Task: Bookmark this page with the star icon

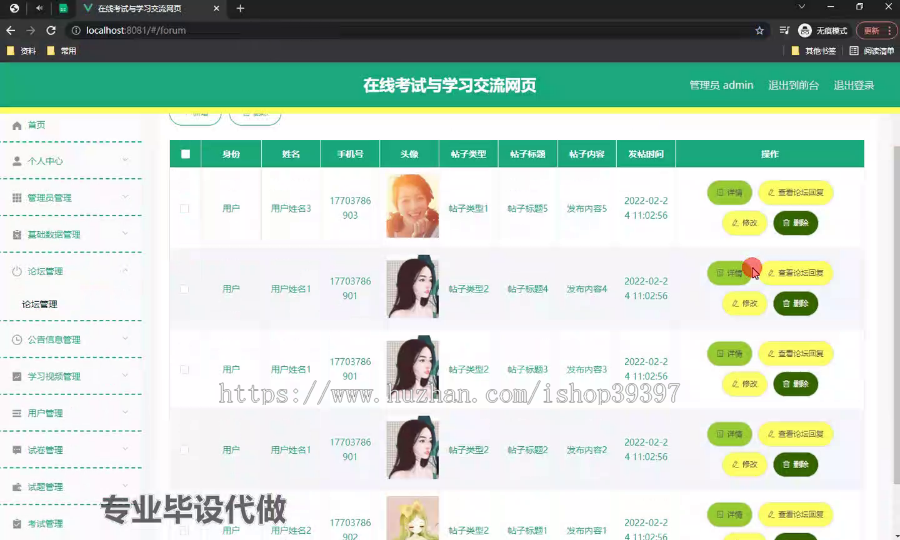Action: (759, 30)
